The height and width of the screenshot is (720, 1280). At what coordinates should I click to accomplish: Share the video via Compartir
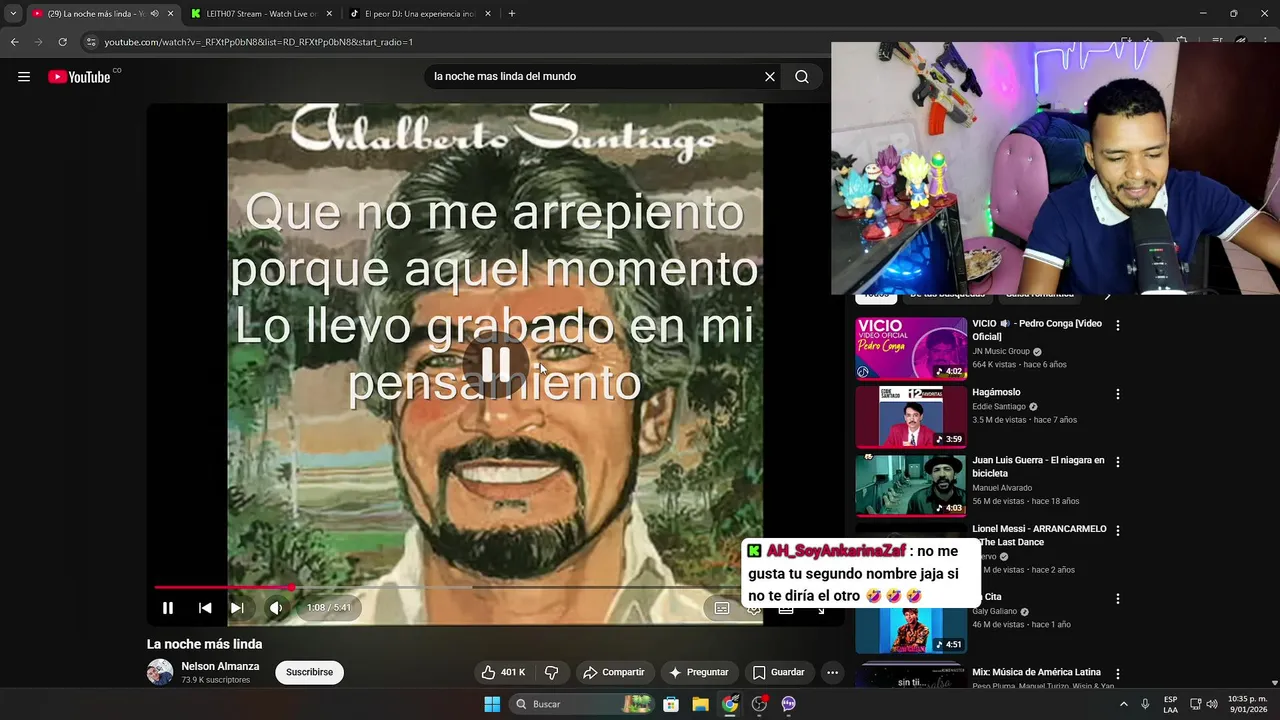pyautogui.click(x=614, y=672)
